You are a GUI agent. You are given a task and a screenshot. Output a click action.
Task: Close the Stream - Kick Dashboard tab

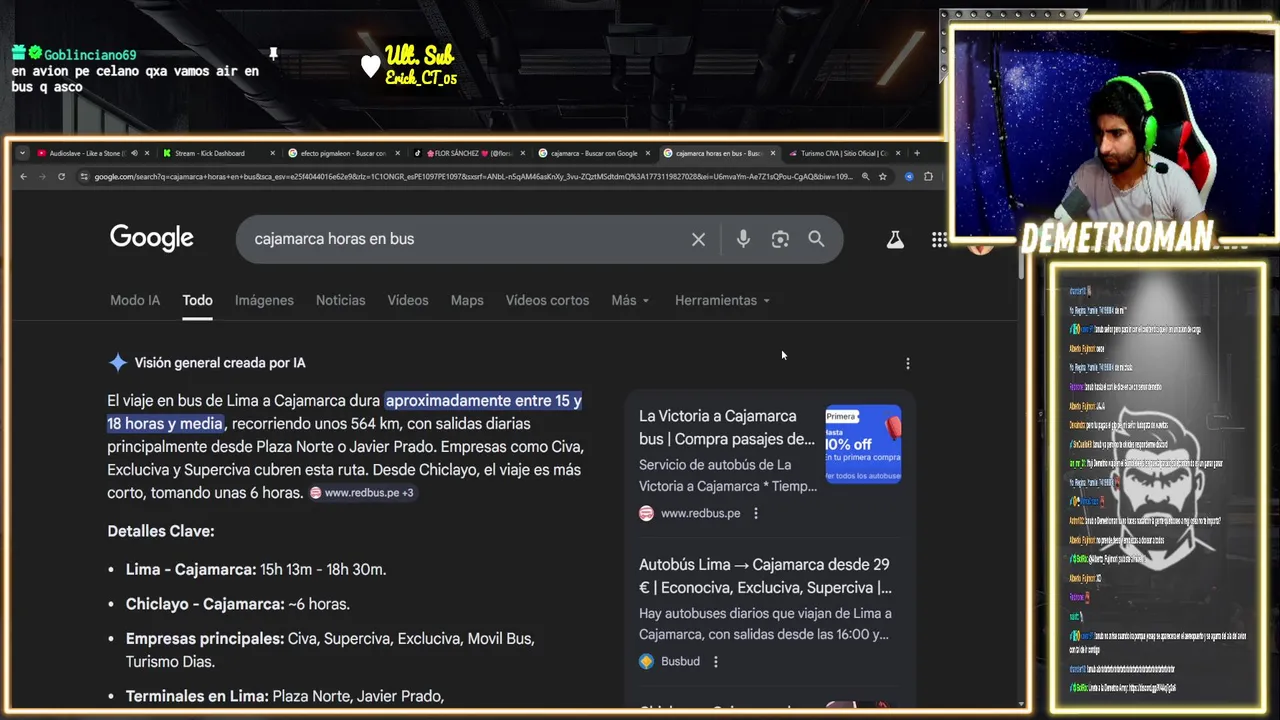coord(272,153)
